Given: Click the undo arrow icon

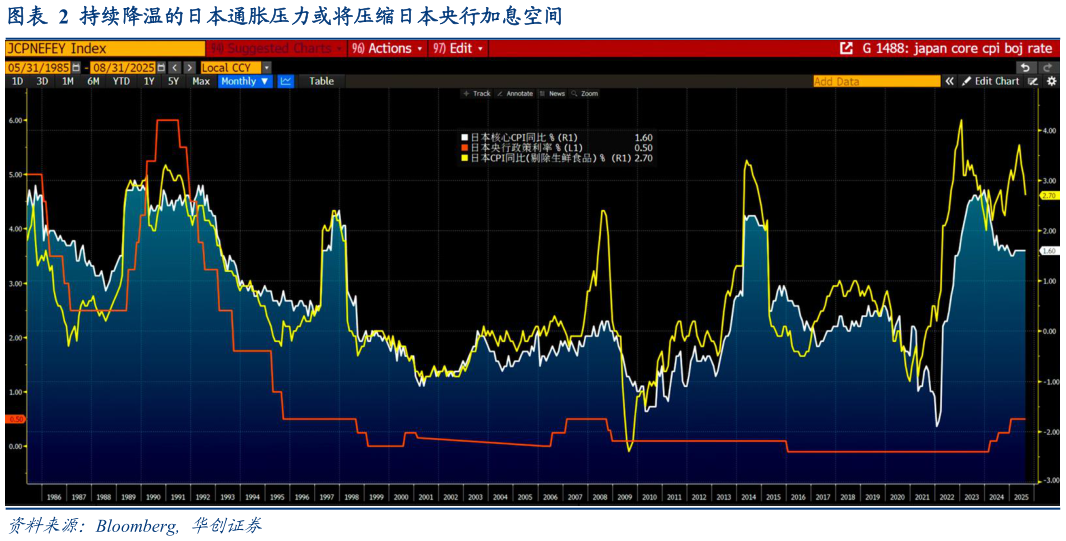Looking at the screenshot, I should point(1024,67).
